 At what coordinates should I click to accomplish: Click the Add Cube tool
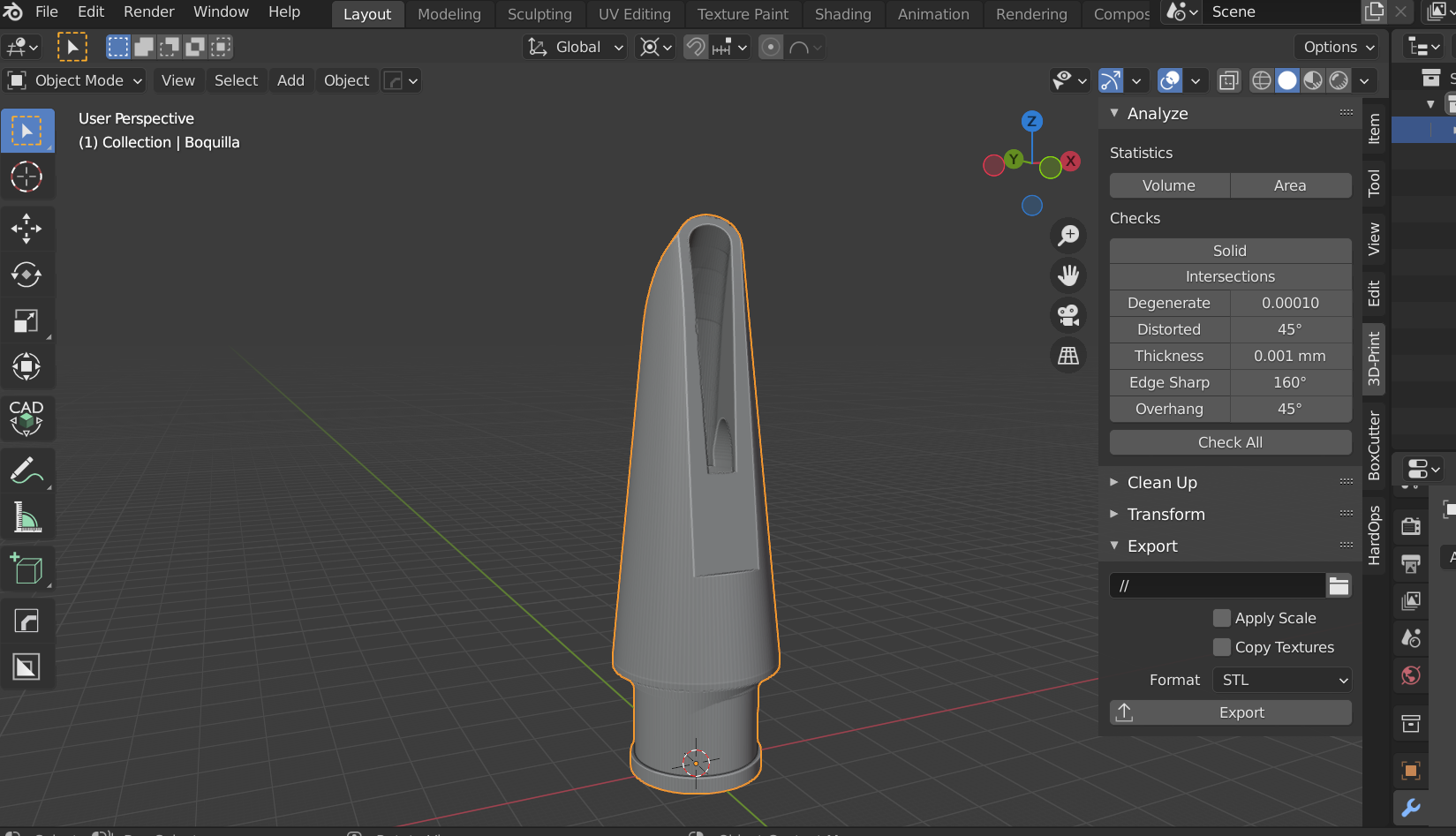click(26, 569)
